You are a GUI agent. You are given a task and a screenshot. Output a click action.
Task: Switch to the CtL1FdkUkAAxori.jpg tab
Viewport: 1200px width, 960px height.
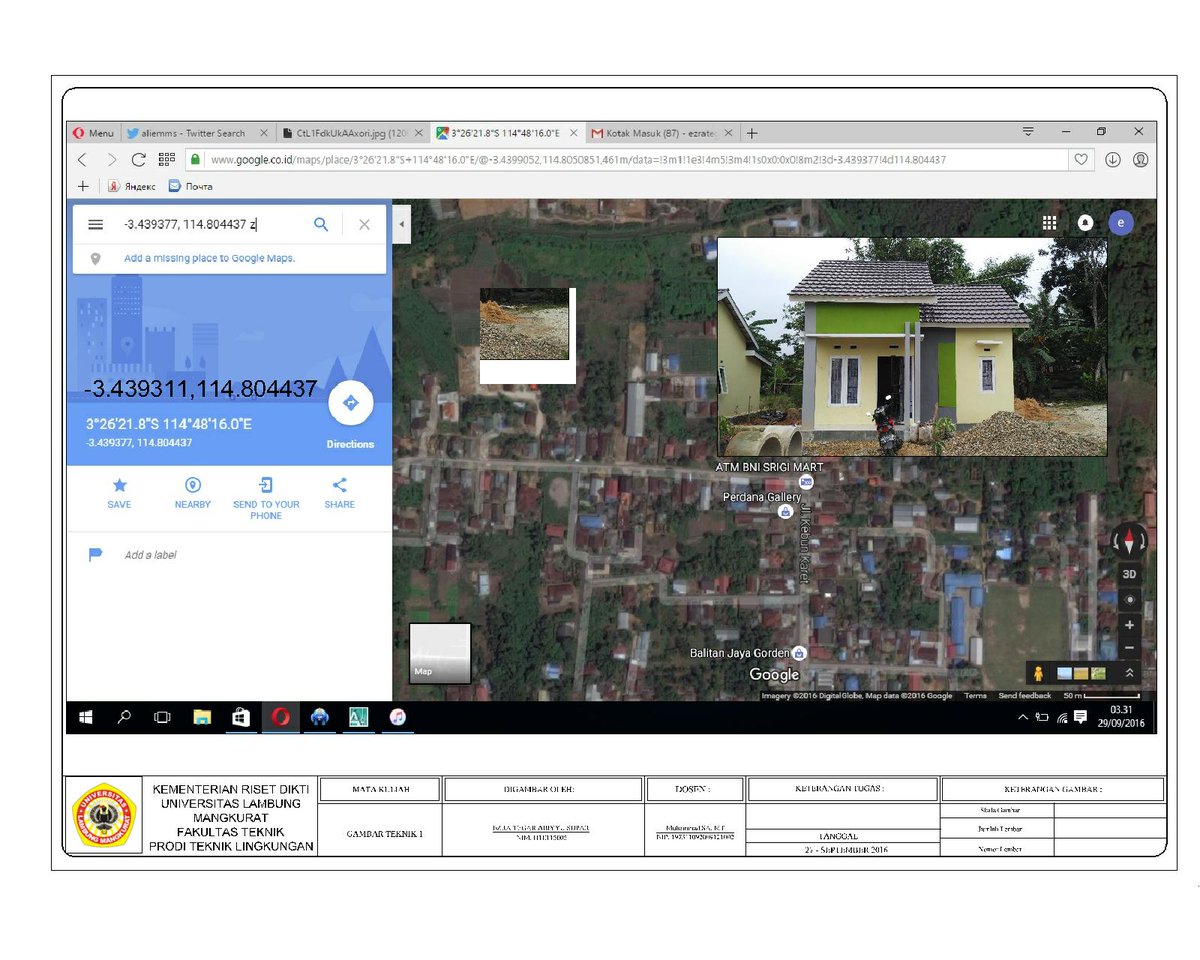354,133
